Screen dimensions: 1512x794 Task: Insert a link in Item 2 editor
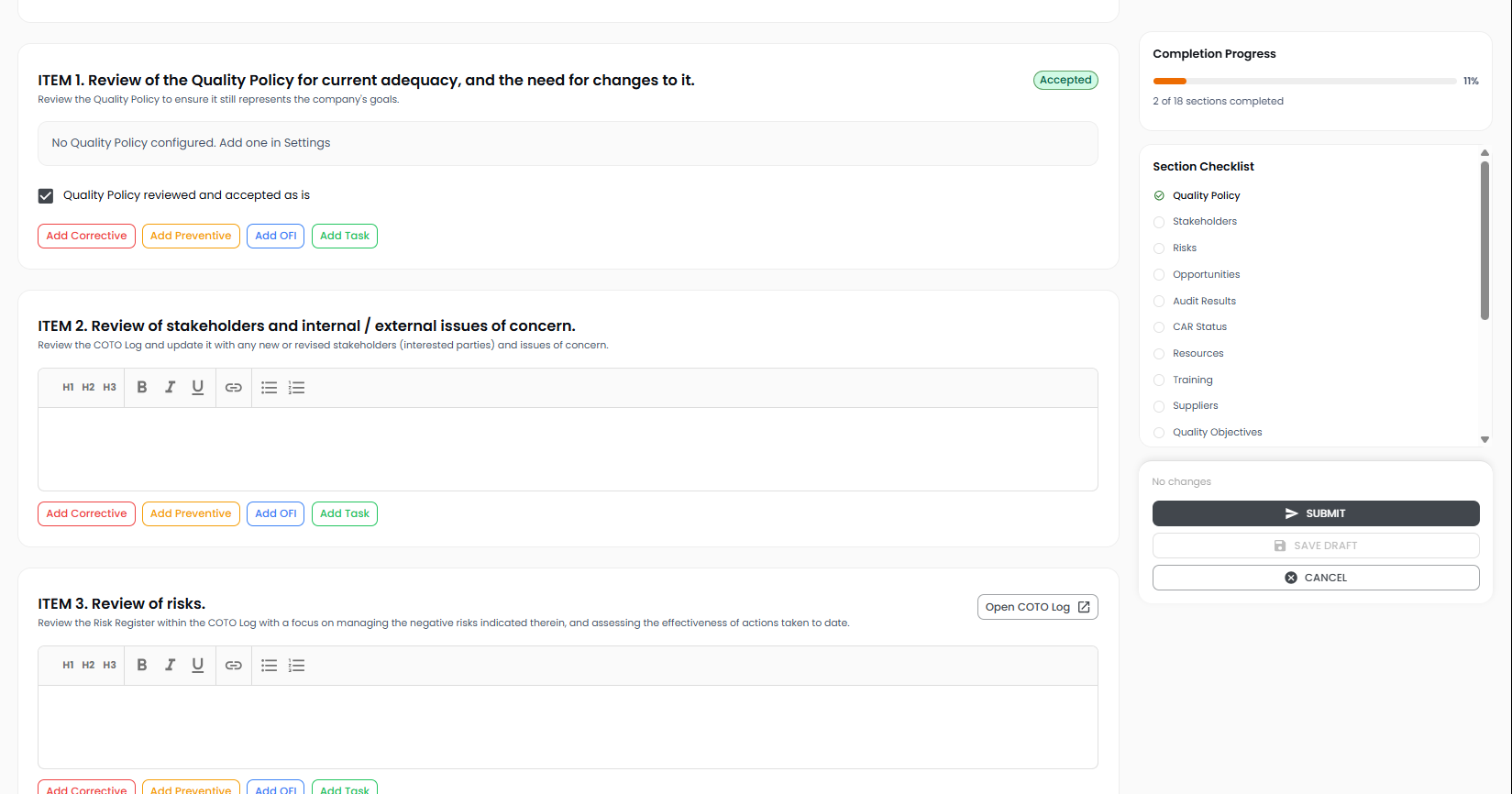[x=234, y=388]
